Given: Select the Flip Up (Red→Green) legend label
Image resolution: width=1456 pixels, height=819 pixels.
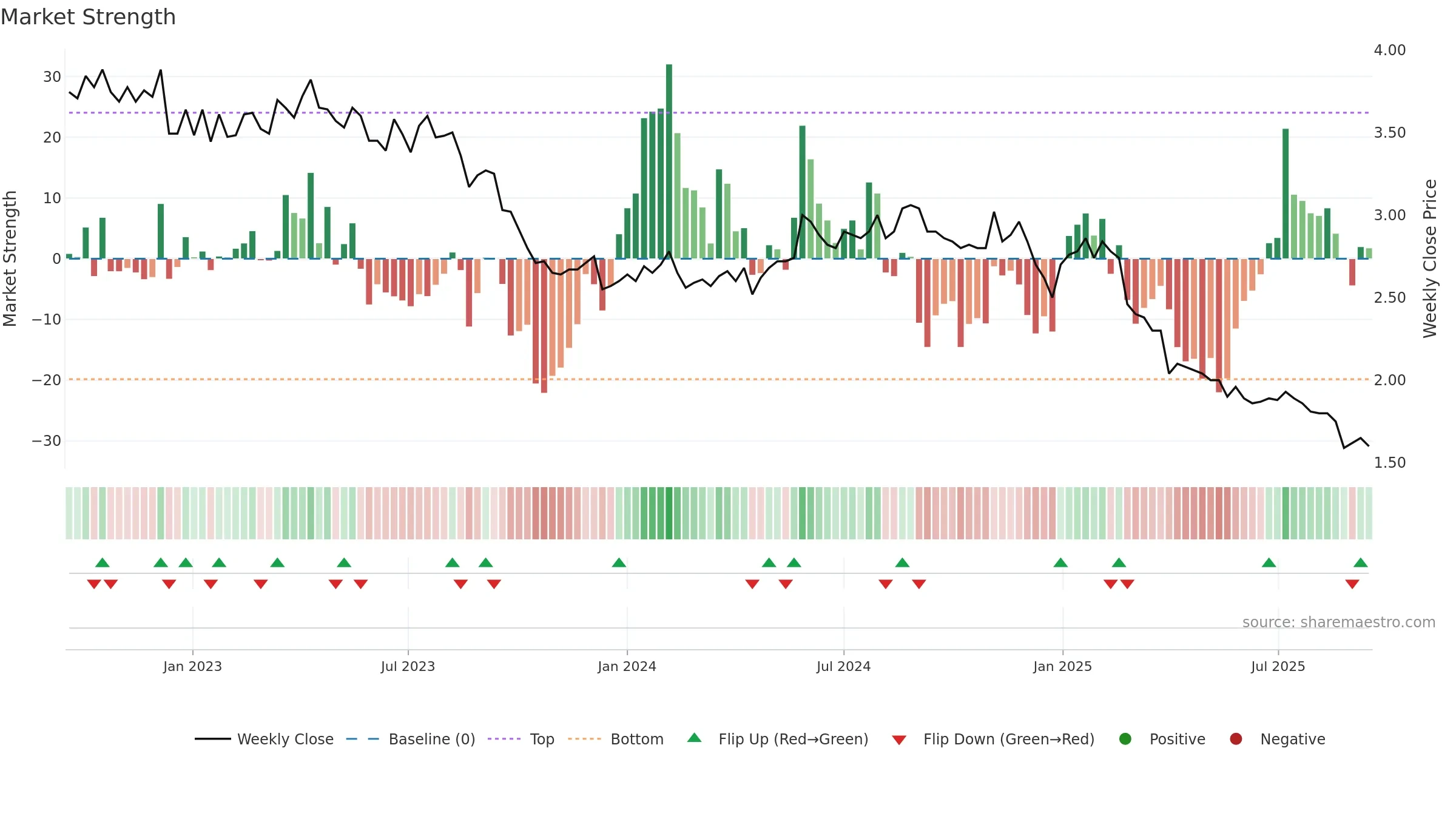Looking at the screenshot, I should click(x=794, y=739).
